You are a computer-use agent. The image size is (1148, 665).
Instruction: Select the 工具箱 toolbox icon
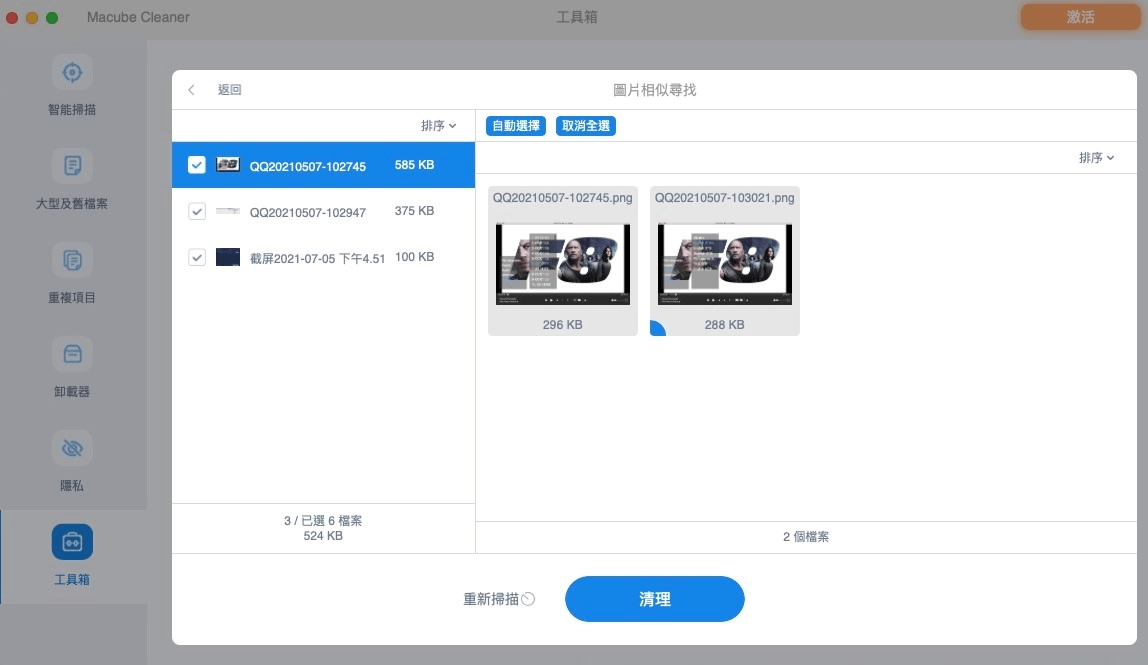(72, 543)
